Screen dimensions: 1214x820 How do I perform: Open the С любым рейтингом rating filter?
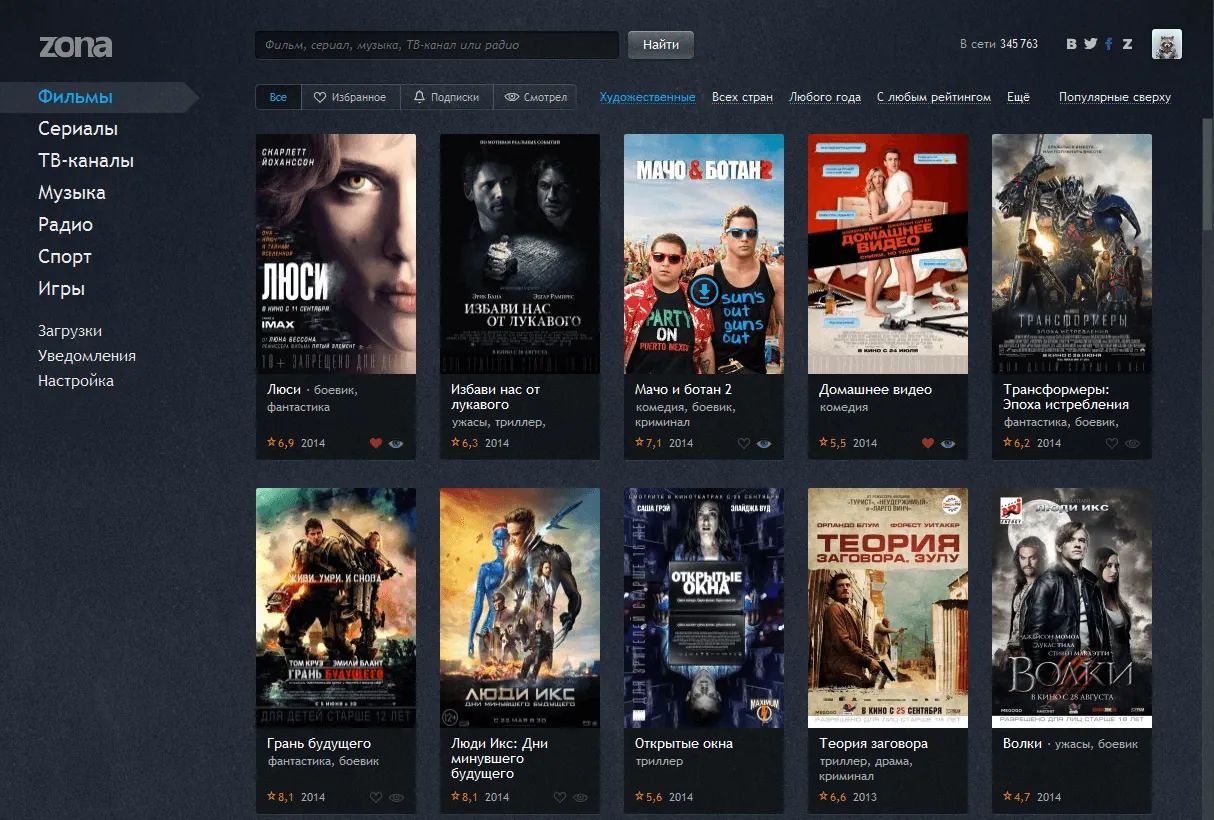[x=934, y=97]
